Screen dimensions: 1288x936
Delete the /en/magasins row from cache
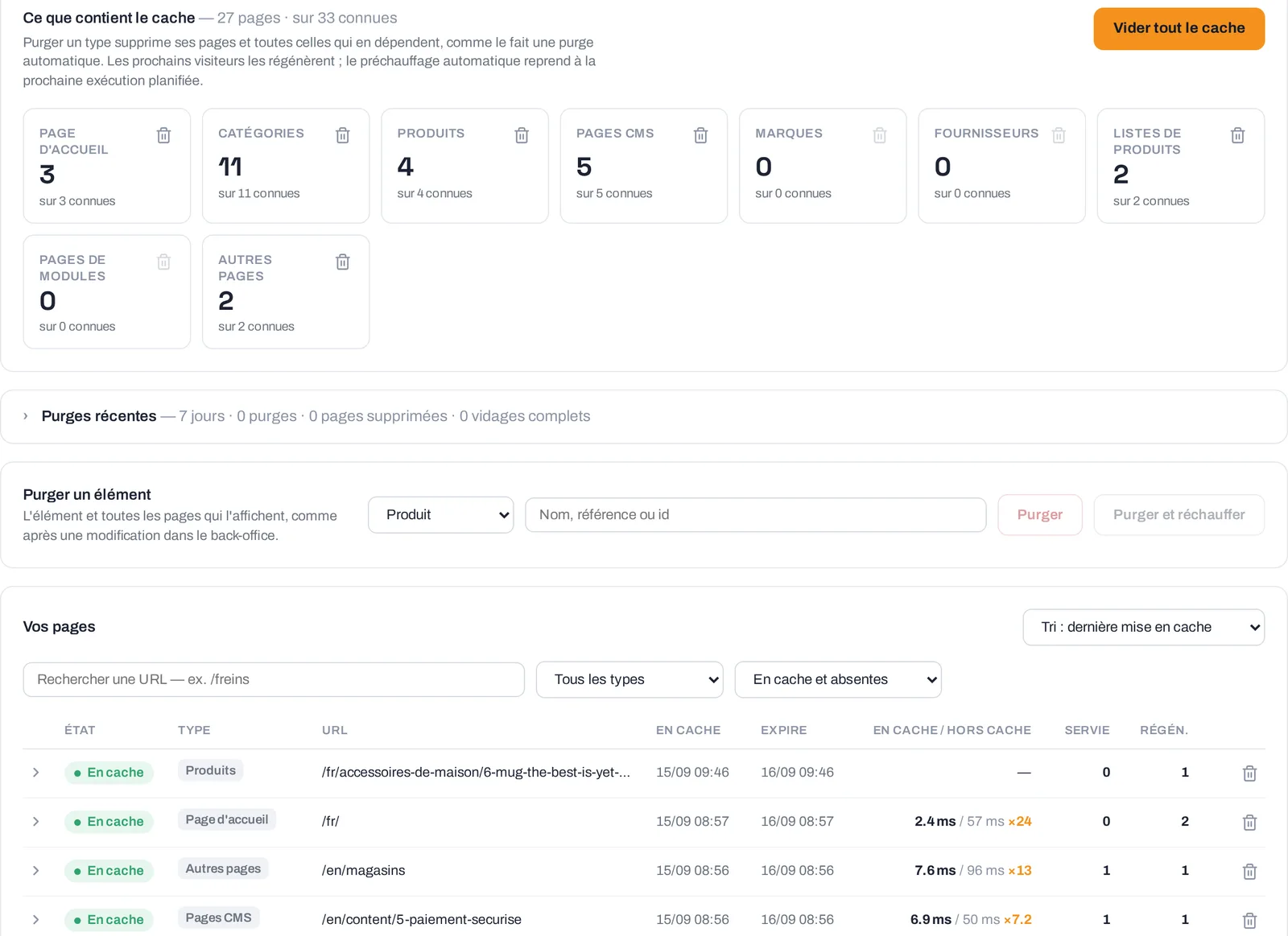pos(1249,872)
